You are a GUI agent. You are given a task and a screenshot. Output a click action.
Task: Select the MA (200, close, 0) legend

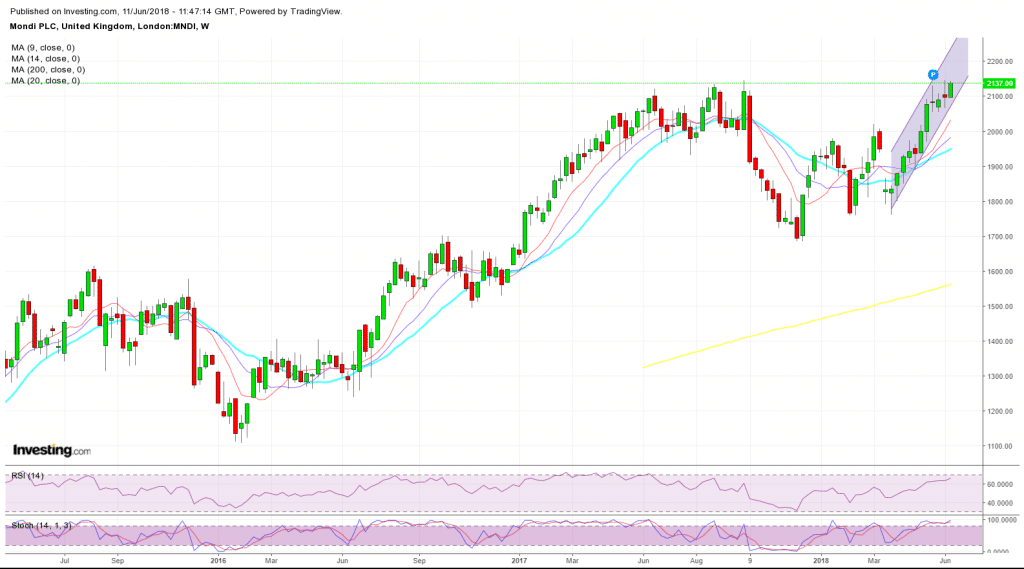48,70
